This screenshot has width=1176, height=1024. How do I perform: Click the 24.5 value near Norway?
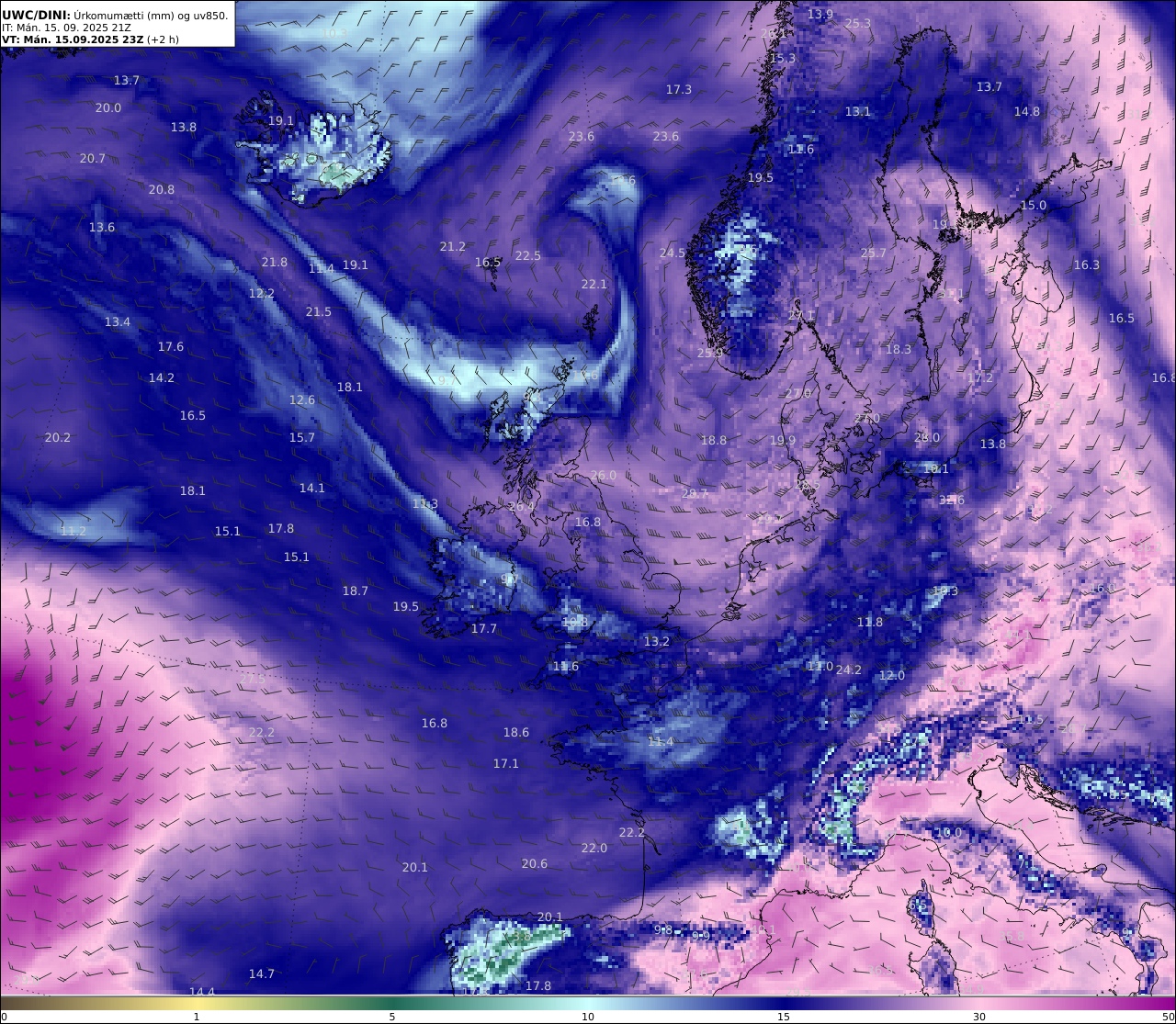point(673,253)
